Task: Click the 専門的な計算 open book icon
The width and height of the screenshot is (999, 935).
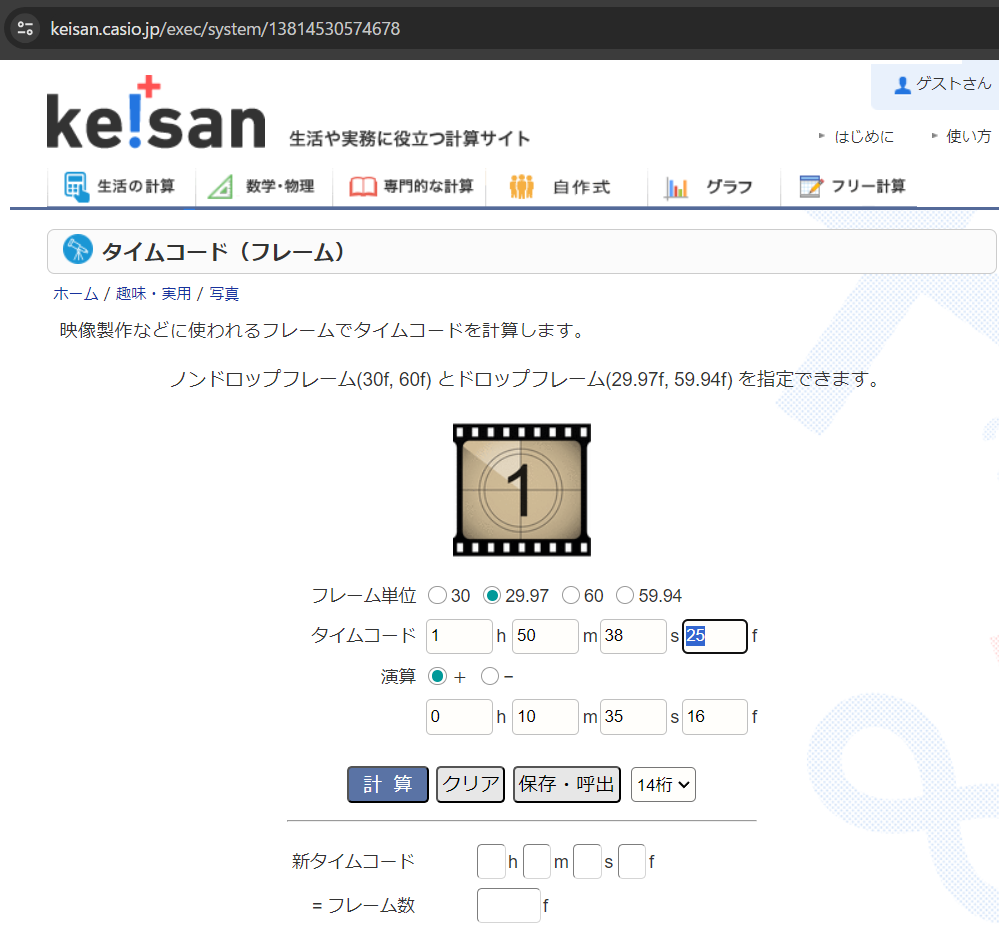Action: 363,187
